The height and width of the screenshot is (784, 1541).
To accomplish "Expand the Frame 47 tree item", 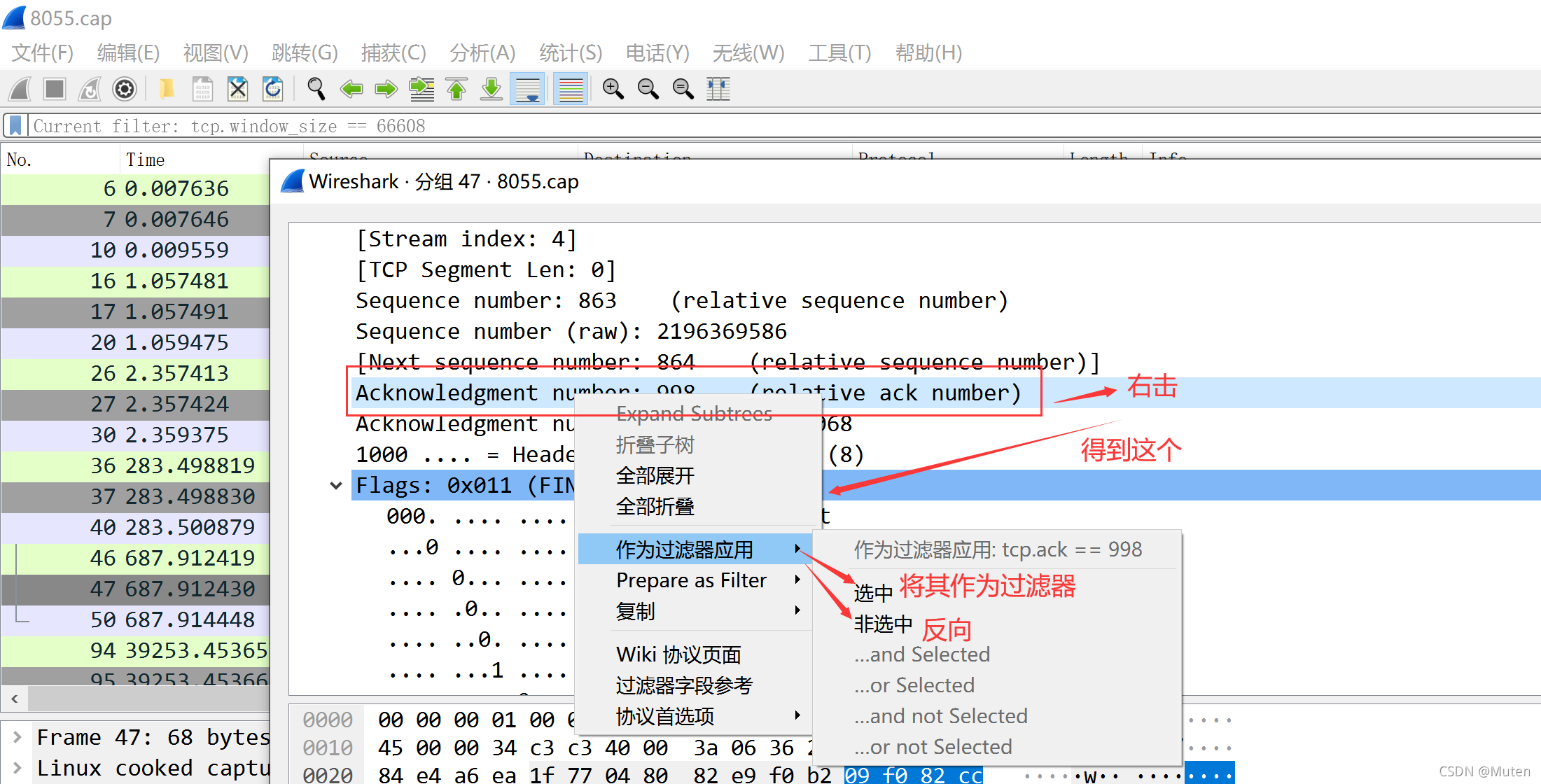I will [x=18, y=737].
